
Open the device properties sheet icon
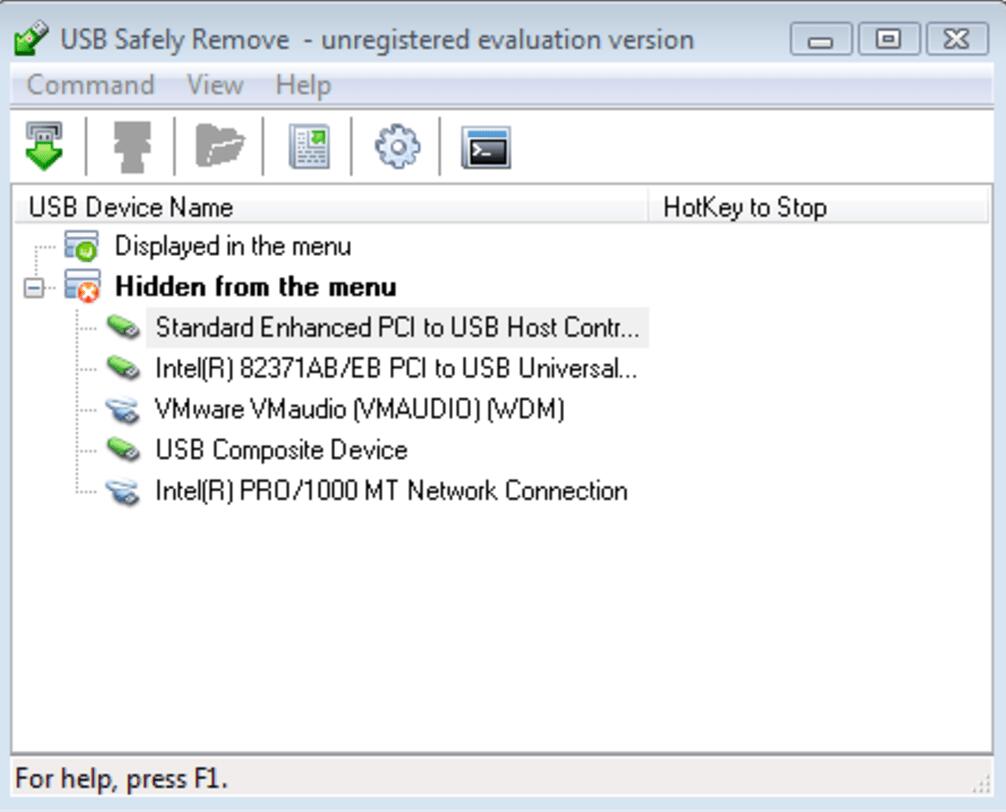point(309,147)
